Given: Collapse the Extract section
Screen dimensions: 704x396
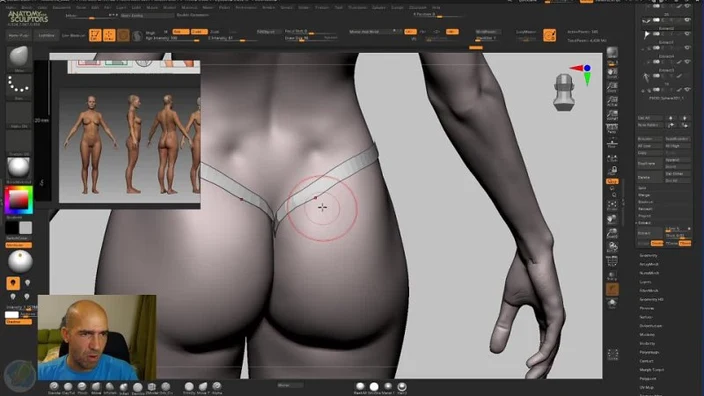Looking at the screenshot, I should tap(644, 223).
